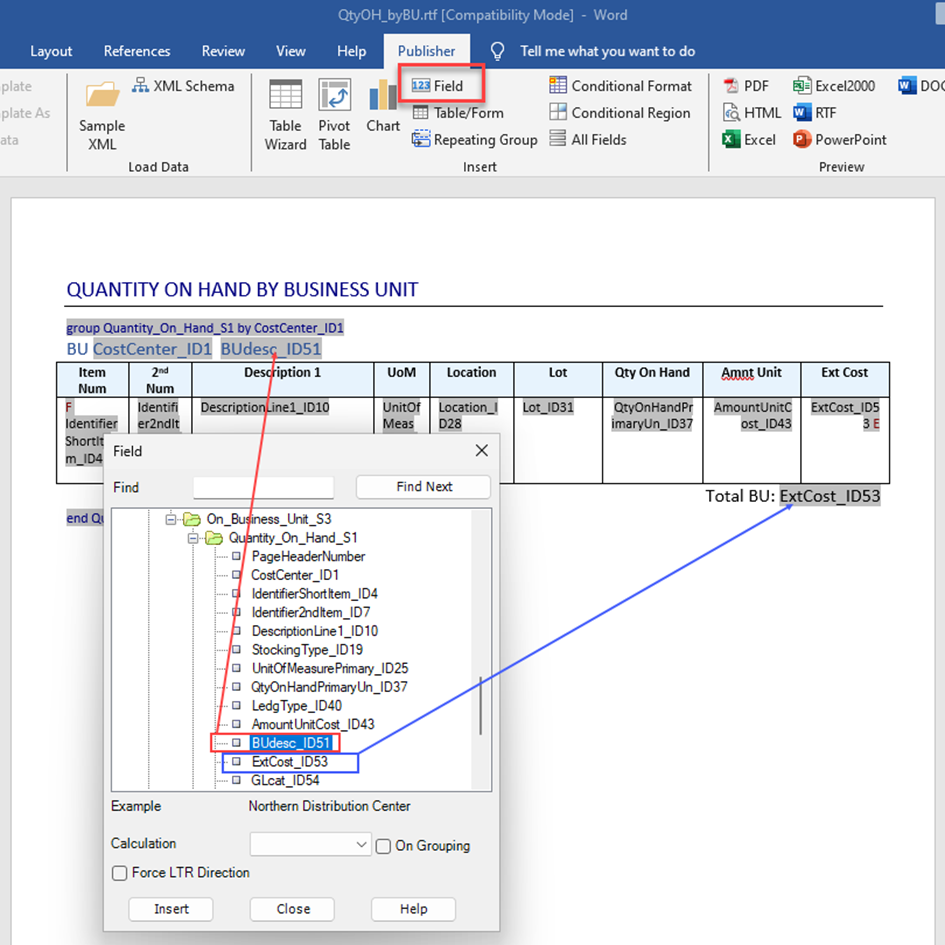The width and height of the screenshot is (945, 945).
Task: Click the Find Next button
Action: point(424,487)
